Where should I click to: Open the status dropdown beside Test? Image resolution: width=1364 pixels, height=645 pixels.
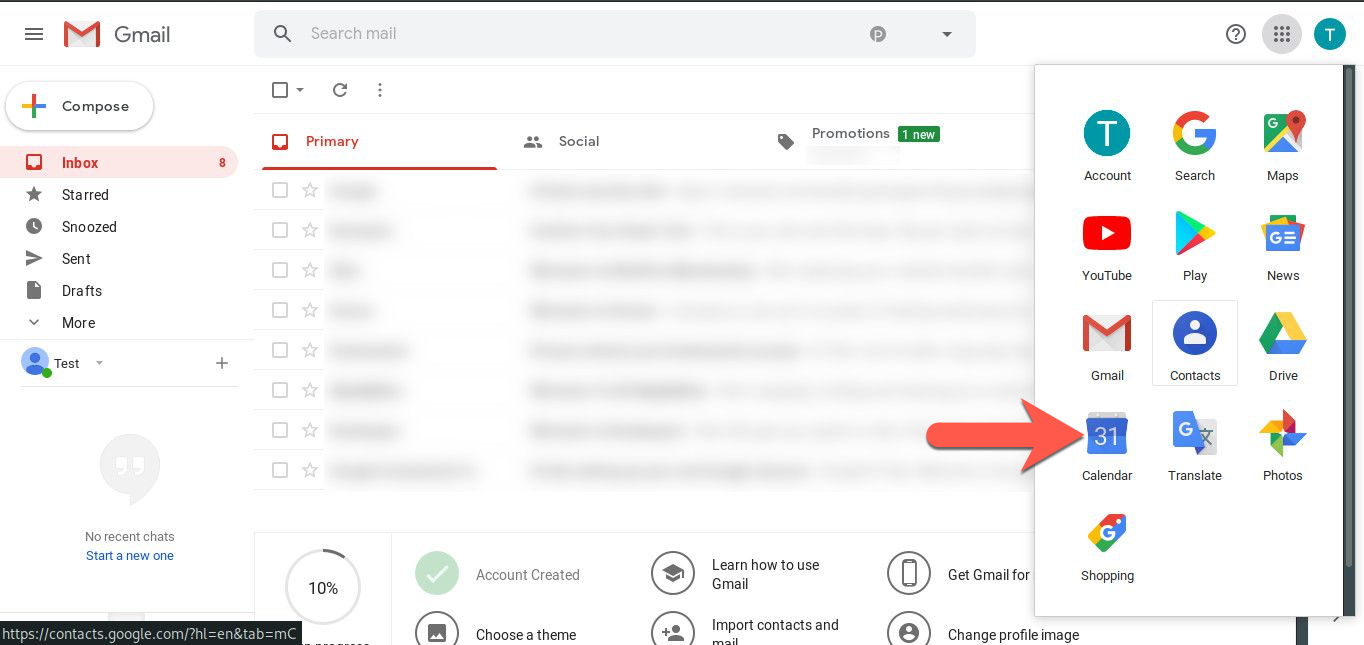click(99, 363)
